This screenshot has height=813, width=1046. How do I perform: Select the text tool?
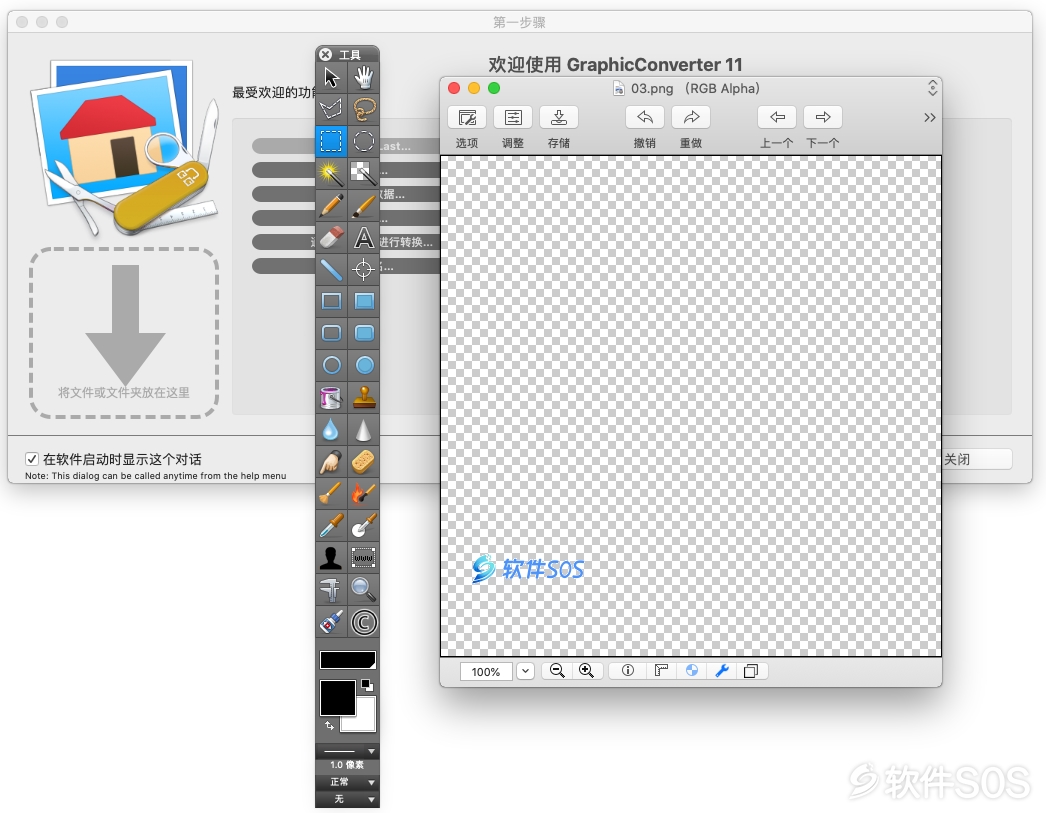pyautogui.click(x=364, y=237)
